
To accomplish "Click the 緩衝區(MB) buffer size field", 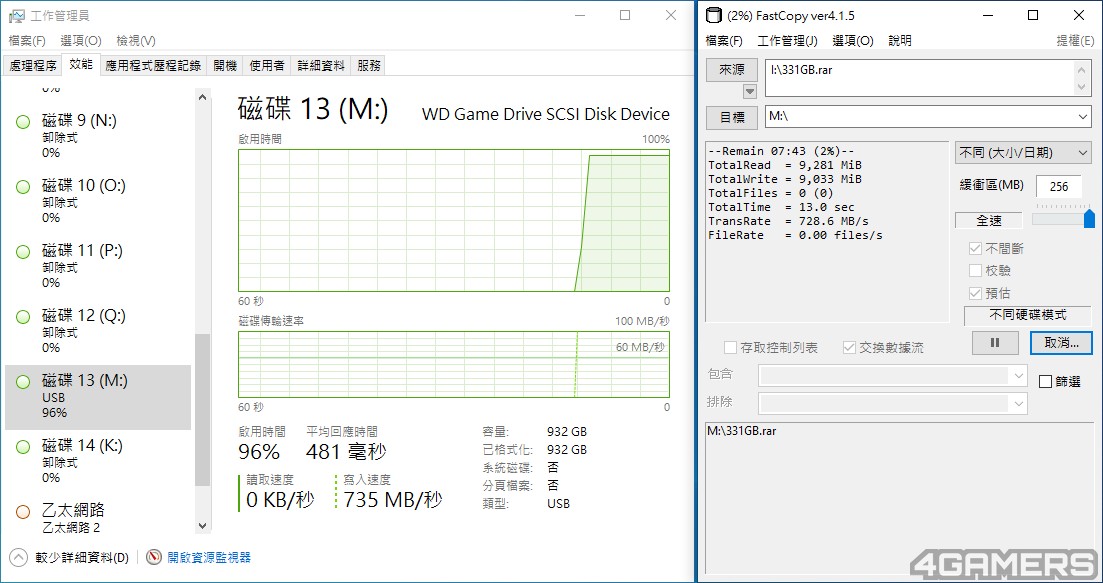I will [x=1058, y=186].
